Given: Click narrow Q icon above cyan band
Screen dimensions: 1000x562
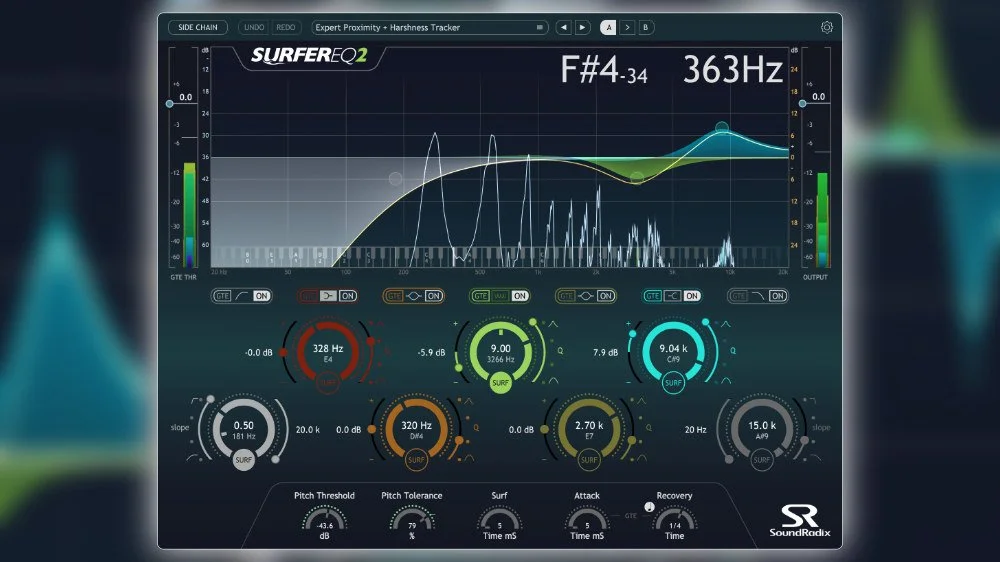Looking at the screenshot, I should click(x=726, y=324).
